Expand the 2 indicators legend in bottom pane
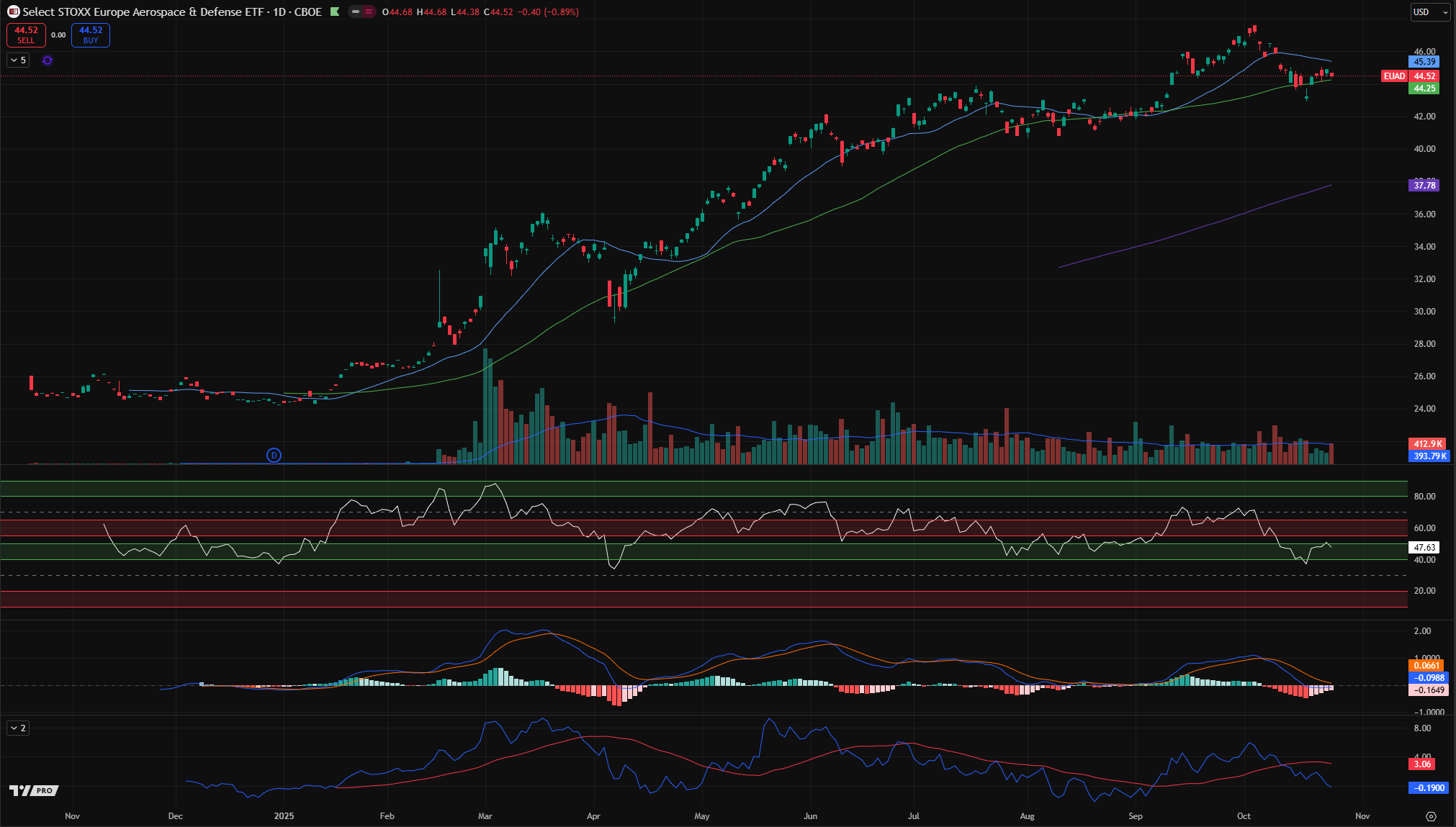Viewport: 1456px width, 827px height. (x=18, y=728)
